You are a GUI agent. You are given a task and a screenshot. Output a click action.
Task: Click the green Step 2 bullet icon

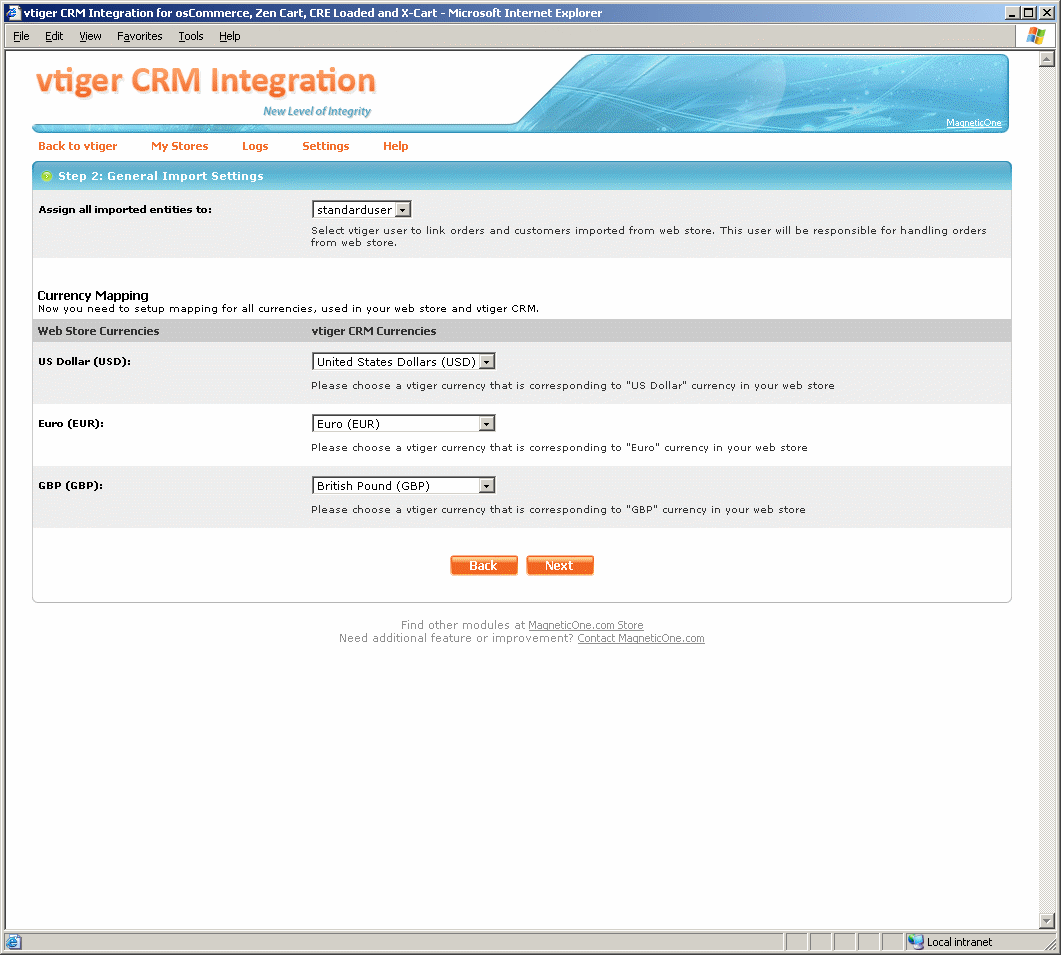(x=46, y=176)
